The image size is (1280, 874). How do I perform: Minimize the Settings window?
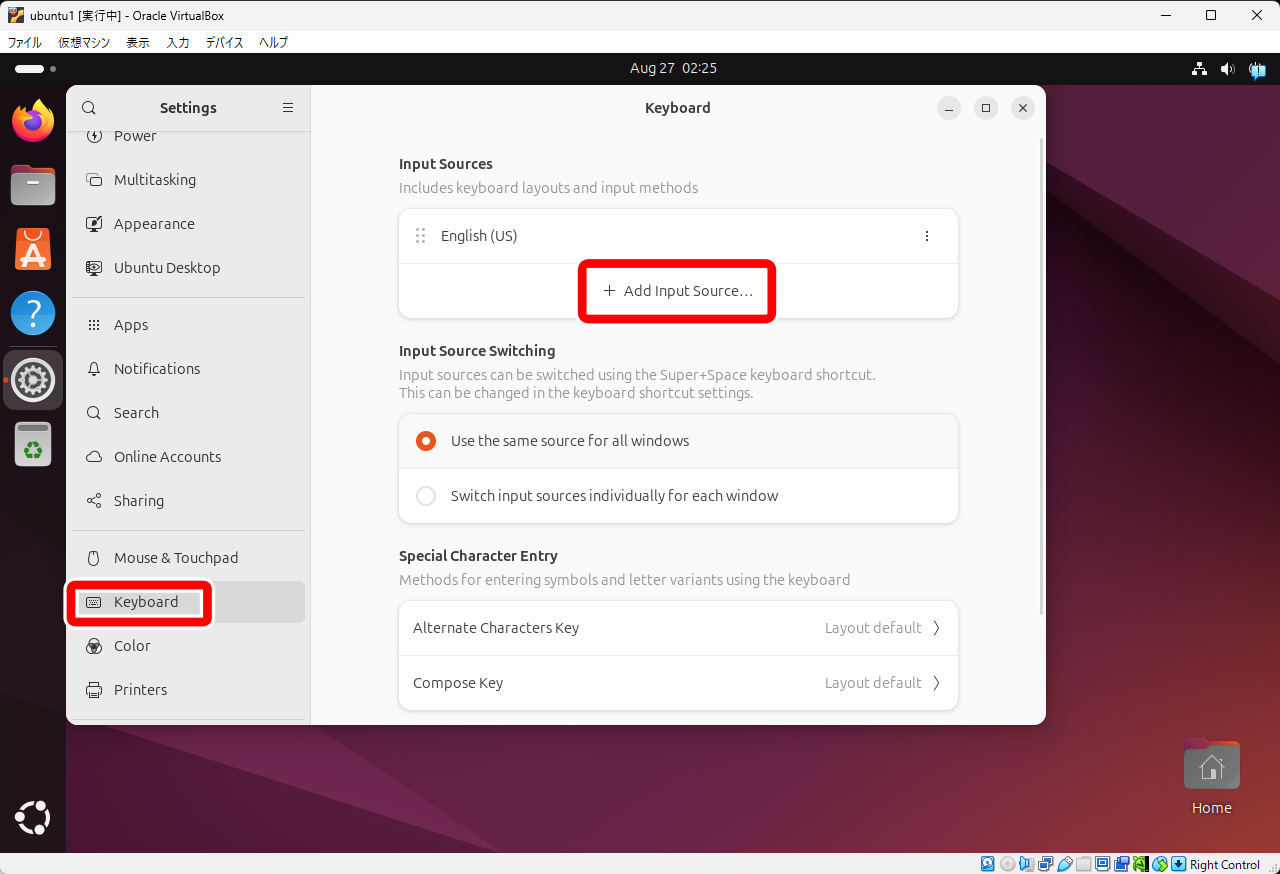(950, 108)
